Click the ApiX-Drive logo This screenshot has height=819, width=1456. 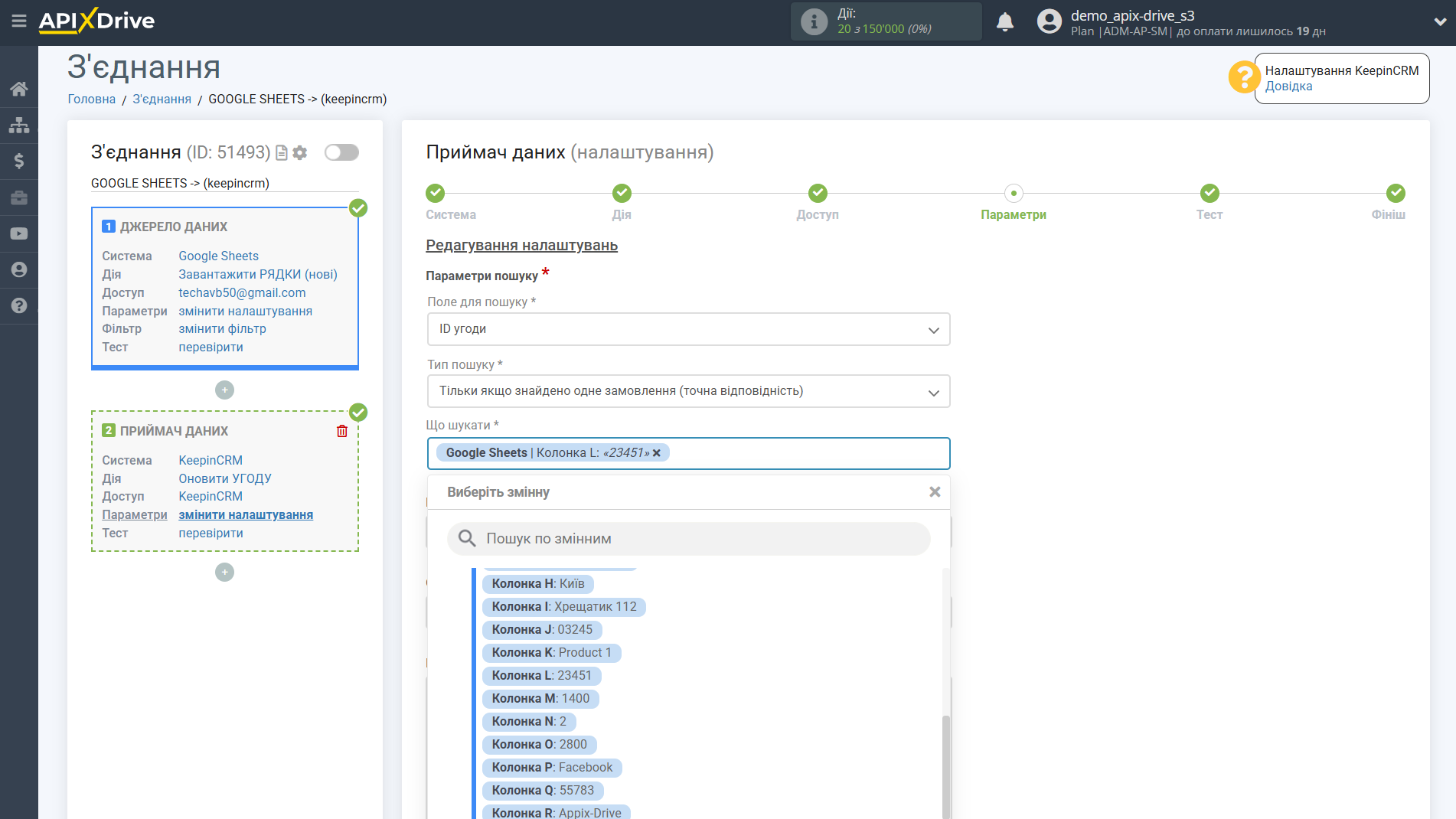(x=96, y=21)
